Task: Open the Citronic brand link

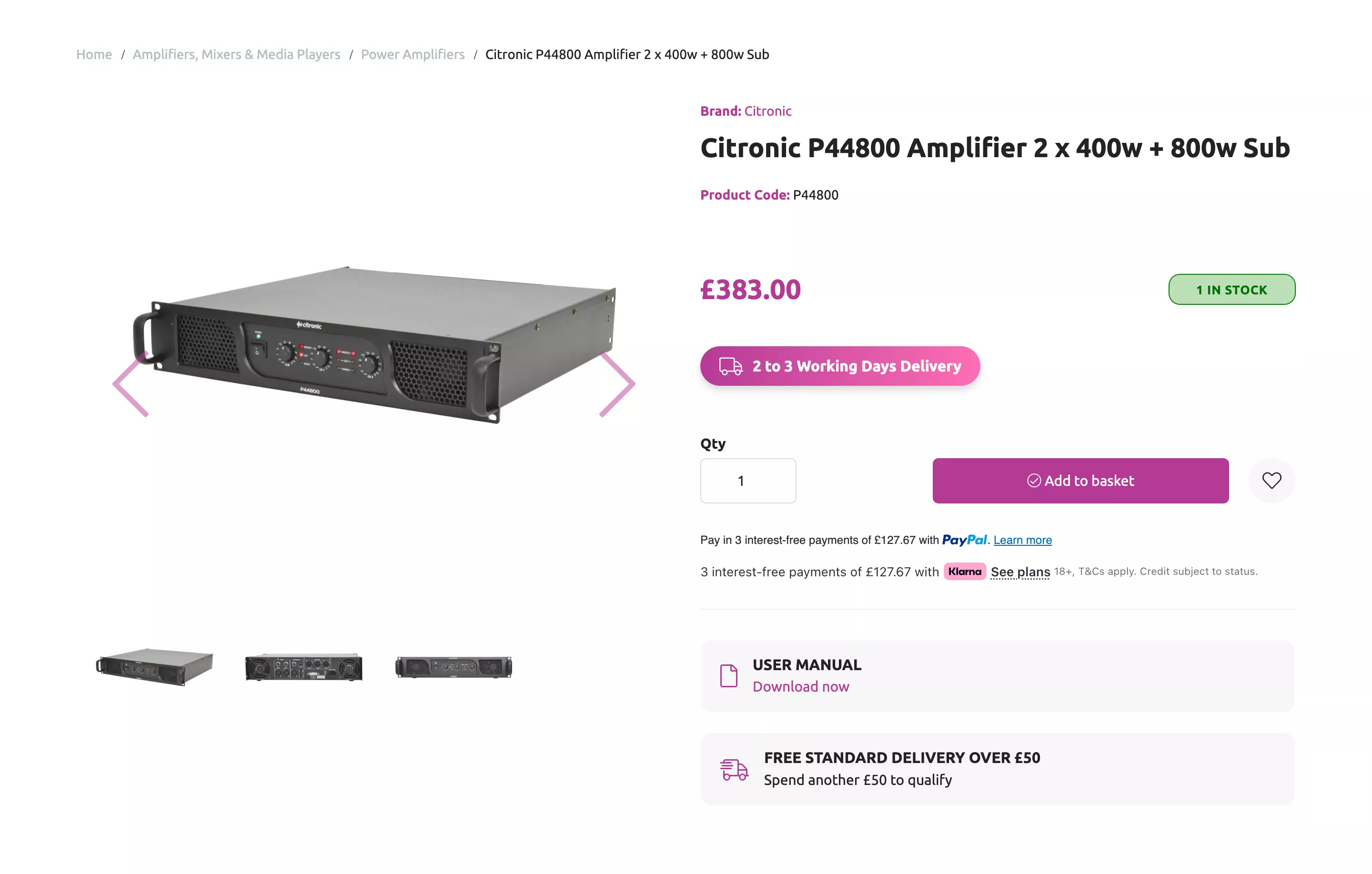Action: coord(767,111)
